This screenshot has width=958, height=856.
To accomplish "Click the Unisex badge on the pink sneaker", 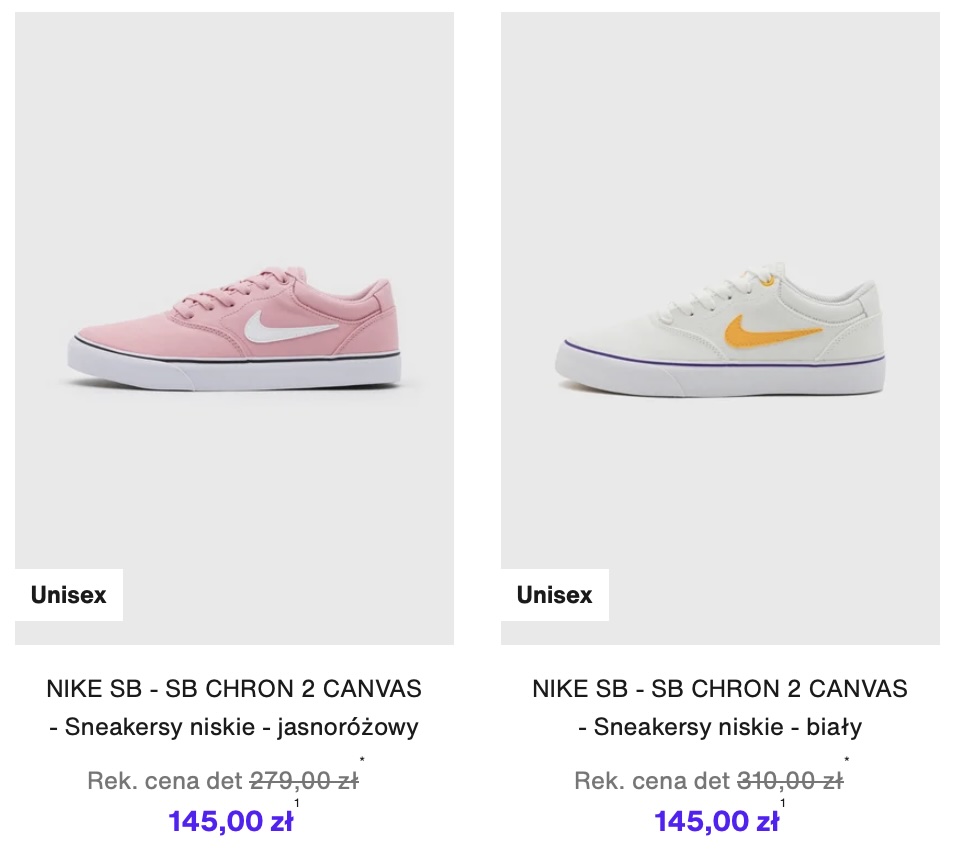I will 68,595.
